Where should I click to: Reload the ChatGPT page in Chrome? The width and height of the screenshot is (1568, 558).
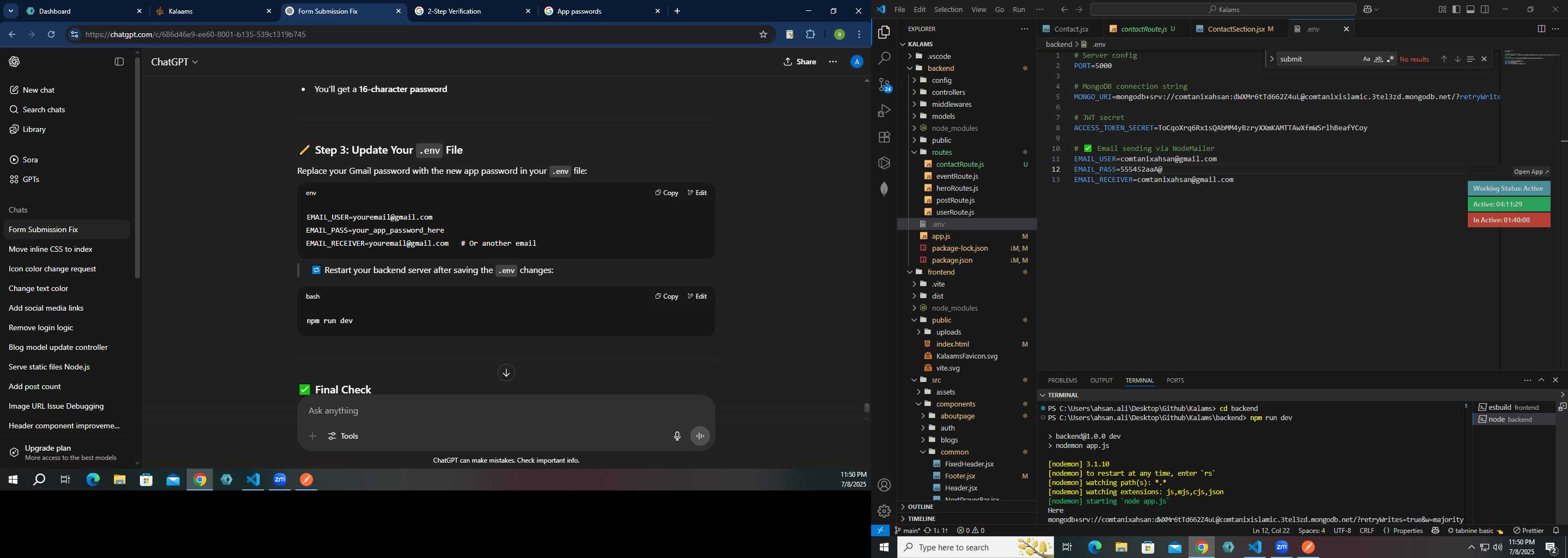(52, 35)
